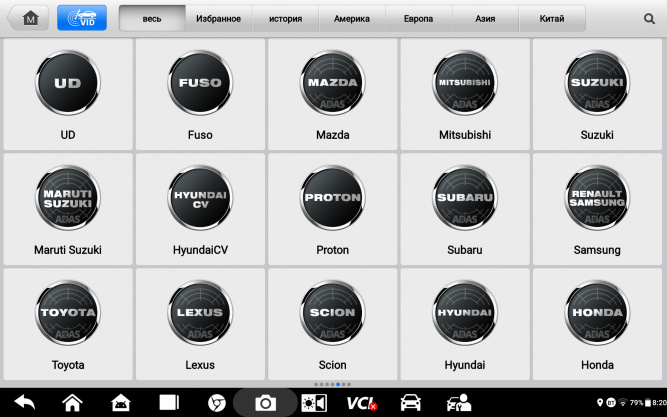
Task: Check the VCI connection status
Action: click(x=362, y=403)
